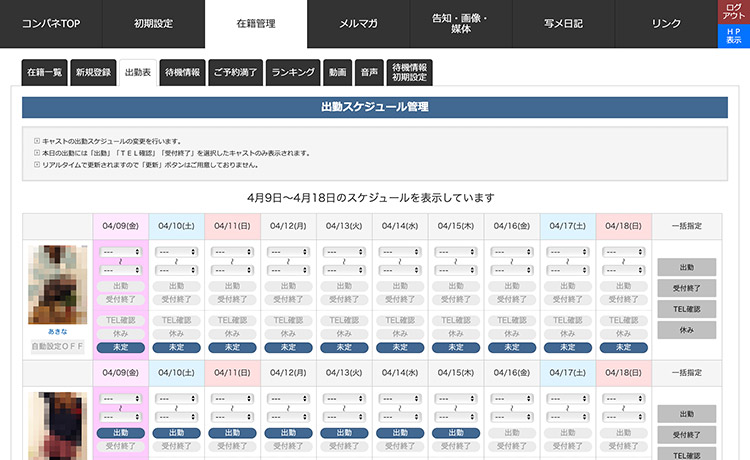Expand start time dropdown for 04/18 first row
Viewport: 750px width, 460px height.
pyautogui.click(x=624, y=252)
